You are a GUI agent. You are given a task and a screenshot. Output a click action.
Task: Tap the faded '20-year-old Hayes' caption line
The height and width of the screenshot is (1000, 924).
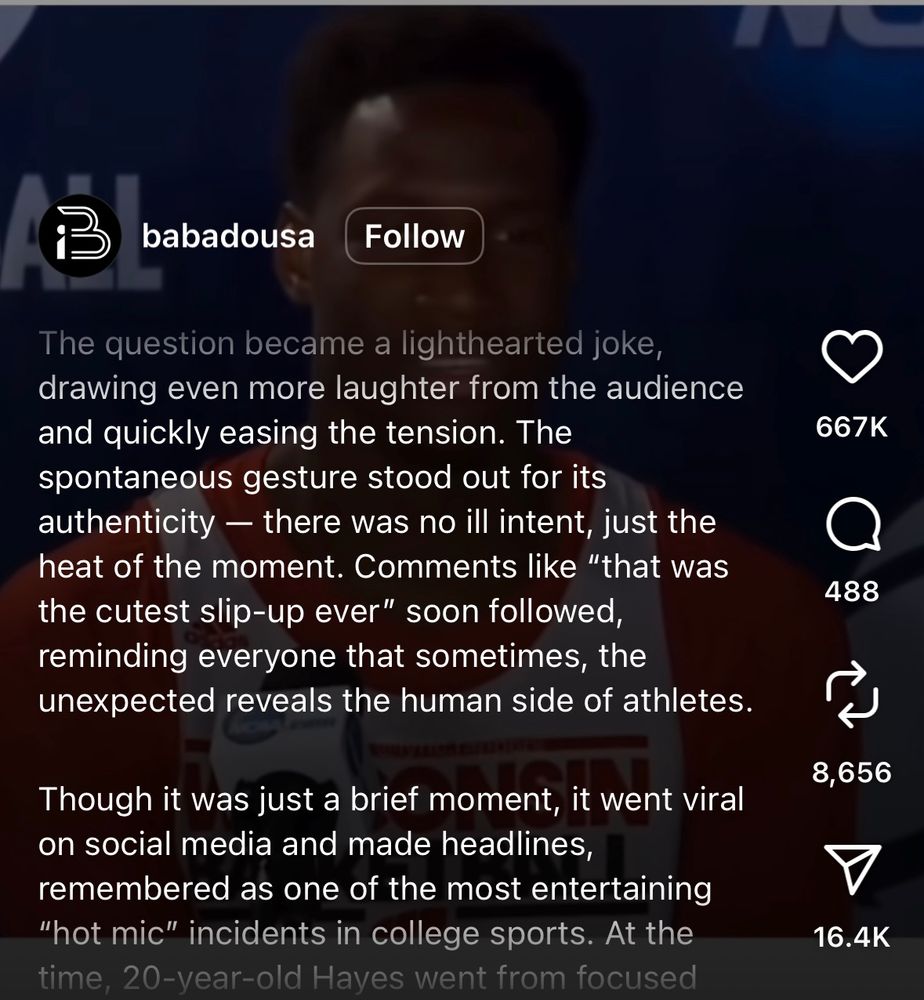click(367, 978)
